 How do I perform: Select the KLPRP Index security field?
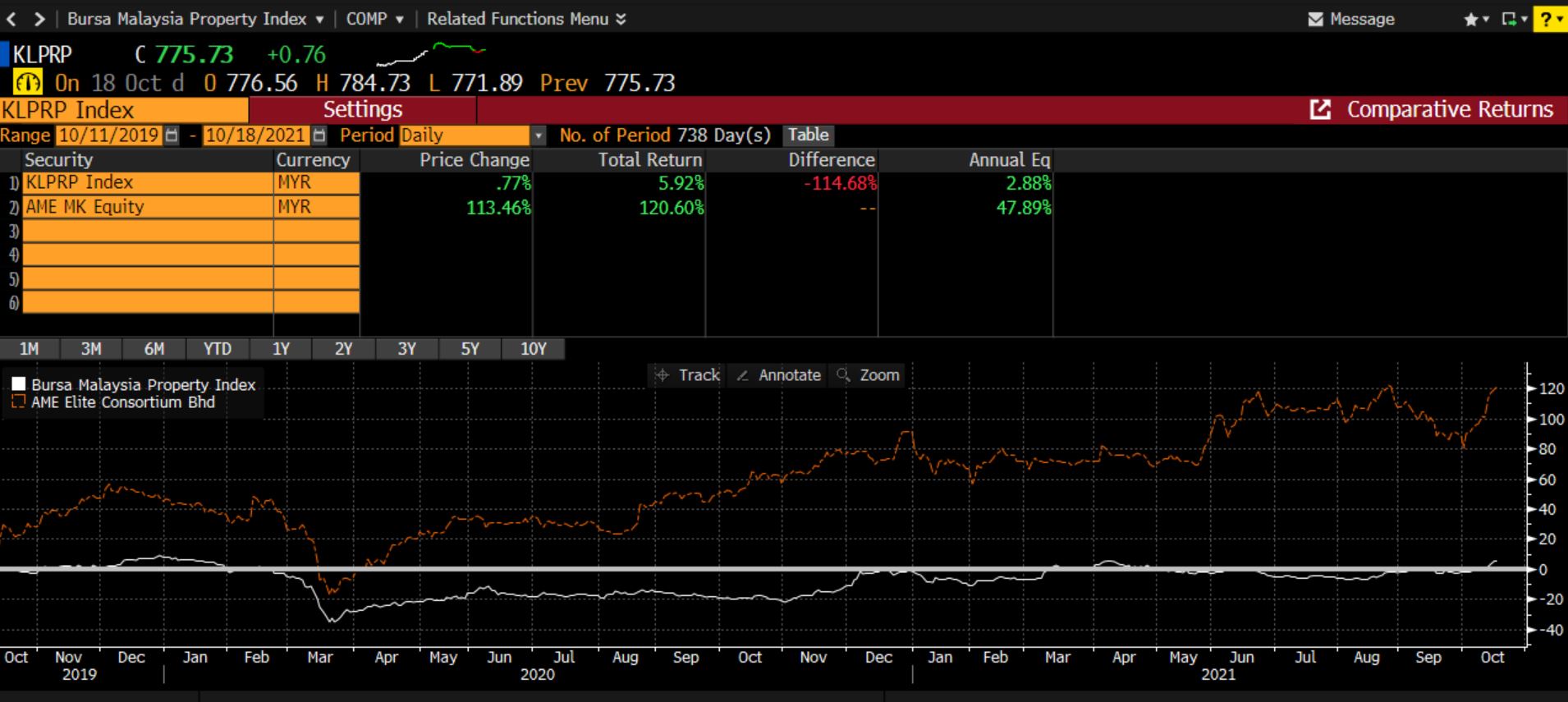point(148,182)
